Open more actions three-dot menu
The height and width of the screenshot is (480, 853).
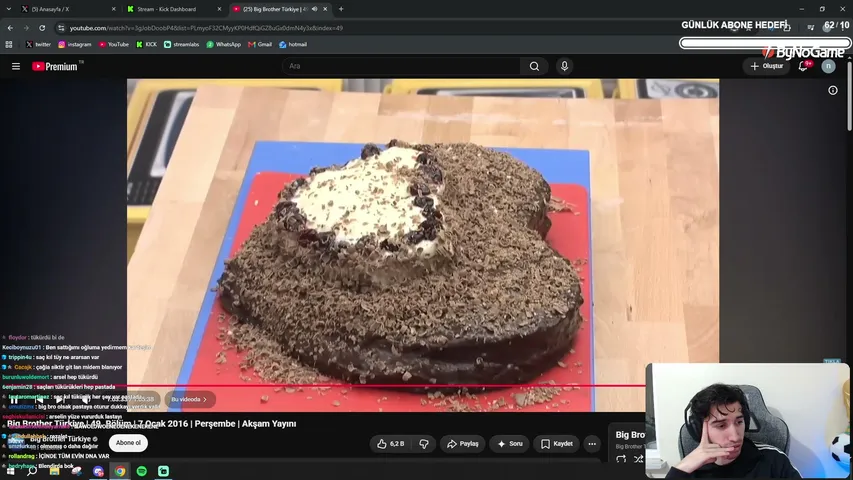coord(592,444)
